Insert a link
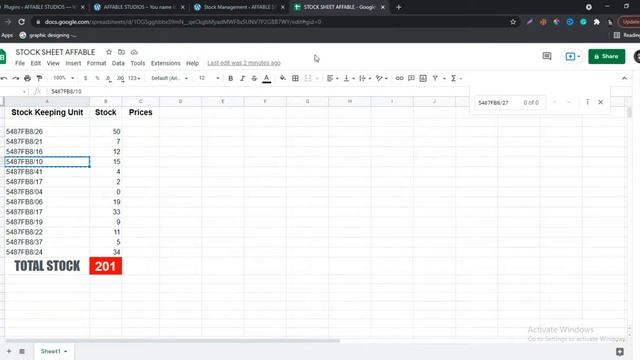 point(399,78)
